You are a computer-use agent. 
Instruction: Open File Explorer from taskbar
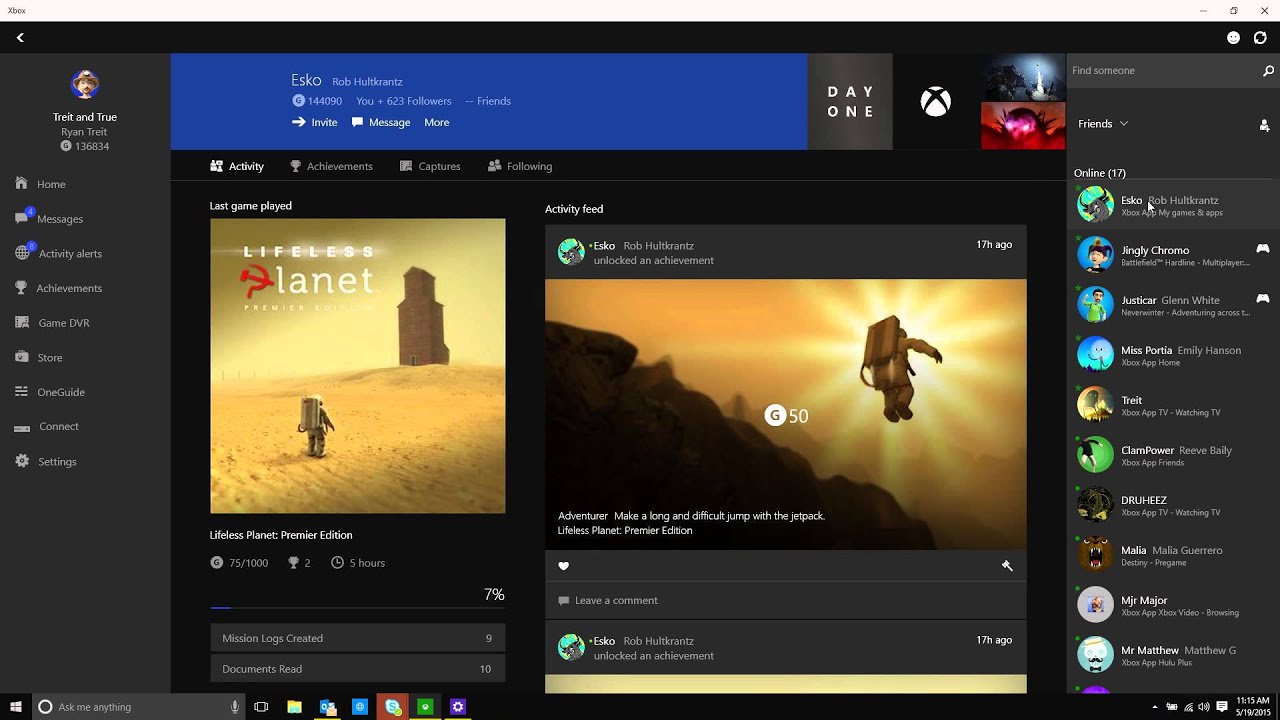294,707
